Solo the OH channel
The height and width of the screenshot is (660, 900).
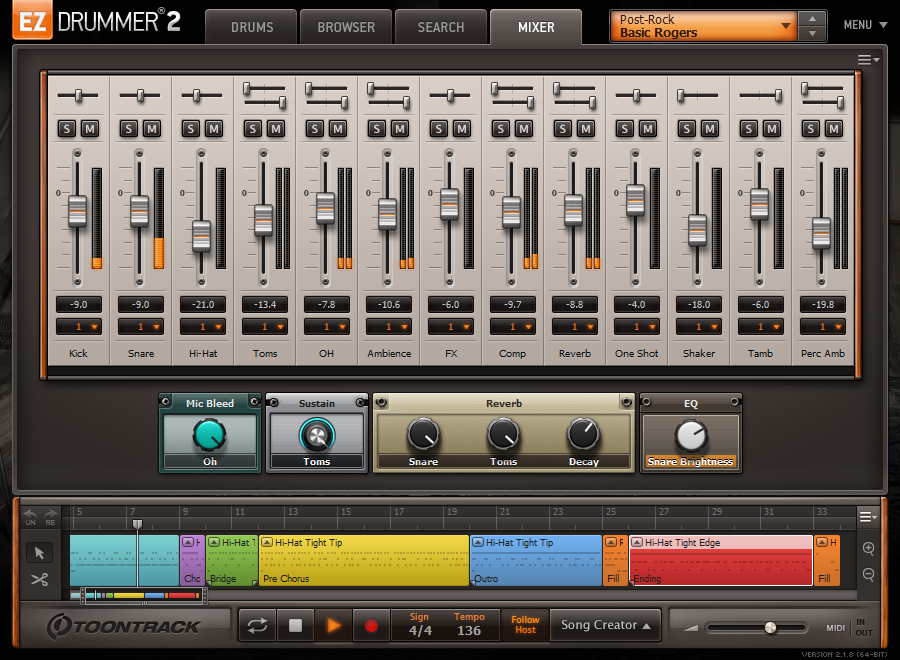click(315, 129)
